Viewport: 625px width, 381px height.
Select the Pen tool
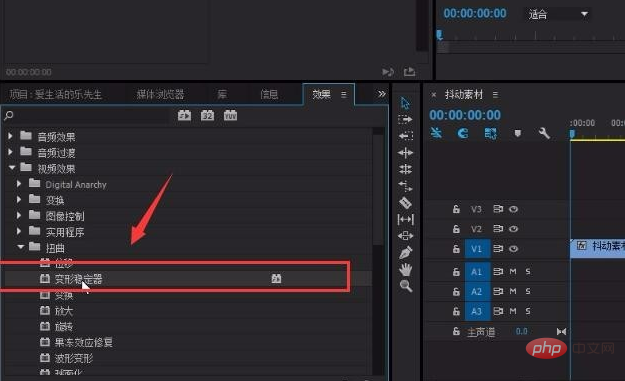point(405,253)
